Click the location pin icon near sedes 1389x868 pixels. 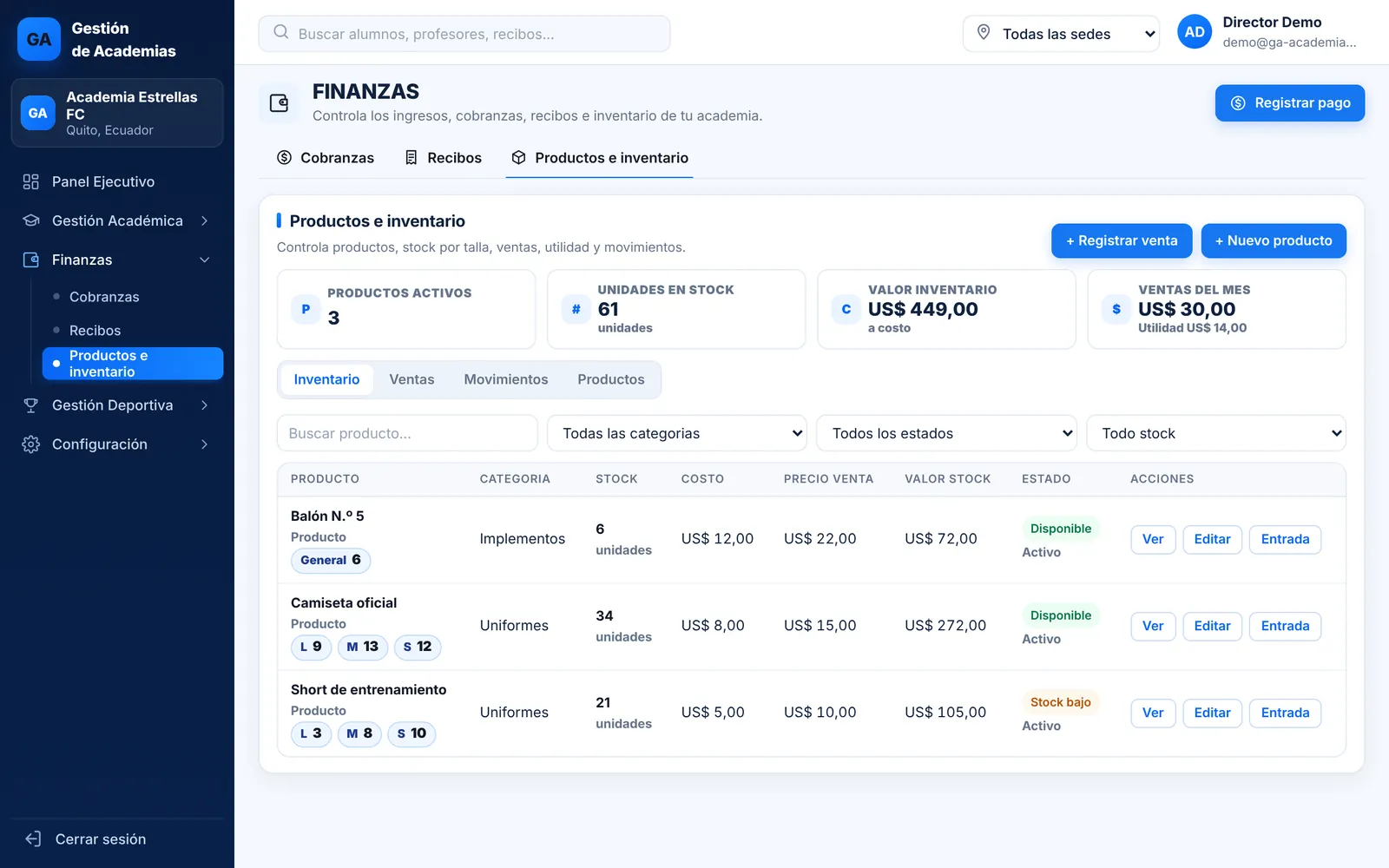click(x=984, y=33)
